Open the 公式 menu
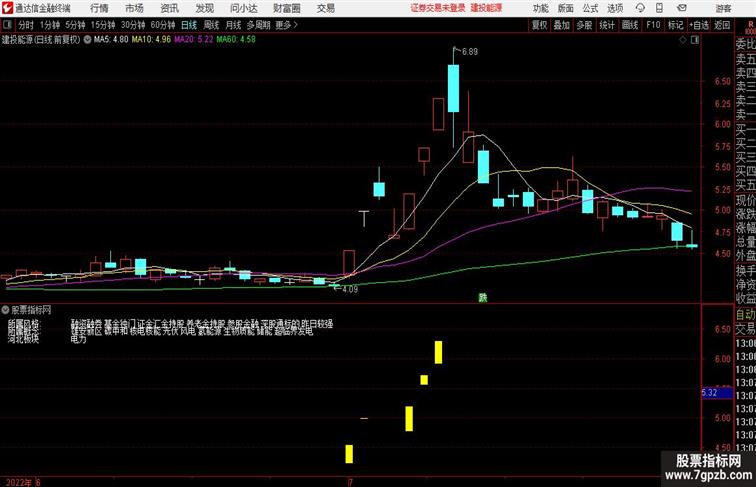The image size is (756, 487). click(x=590, y=8)
